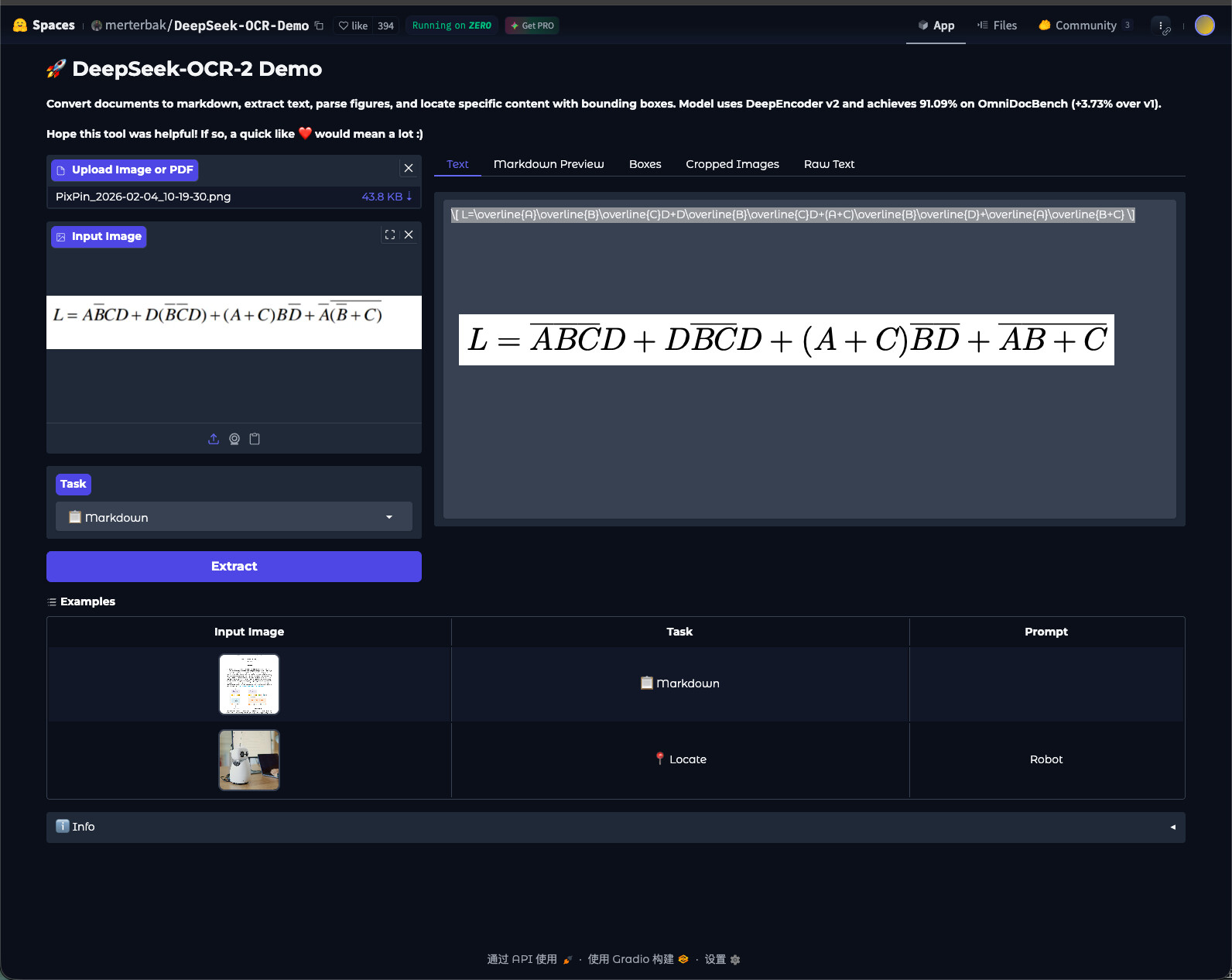Open the Boxes tab
1232x980 pixels.
pyautogui.click(x=645, y=164)
